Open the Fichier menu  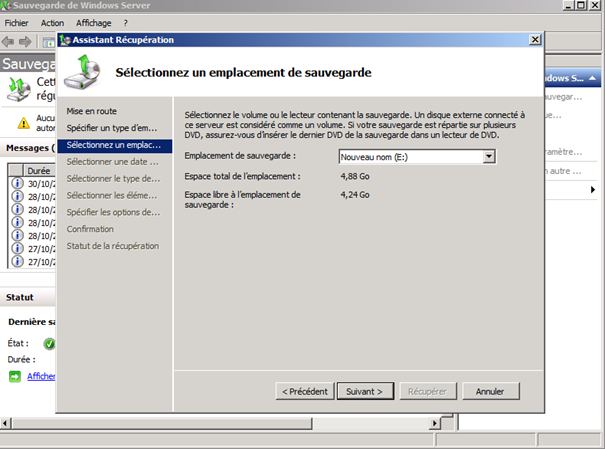pos(16,23)
